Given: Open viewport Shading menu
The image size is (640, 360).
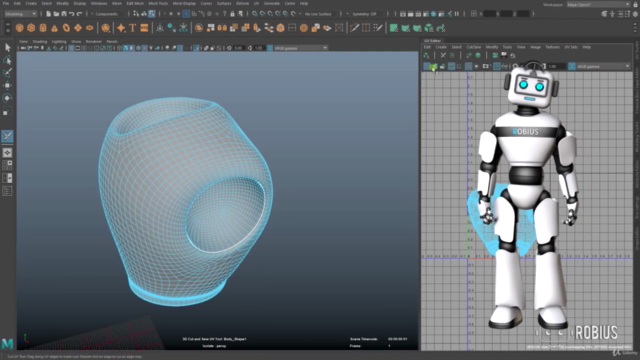Looking at the screenshot, I should point(40,41).
